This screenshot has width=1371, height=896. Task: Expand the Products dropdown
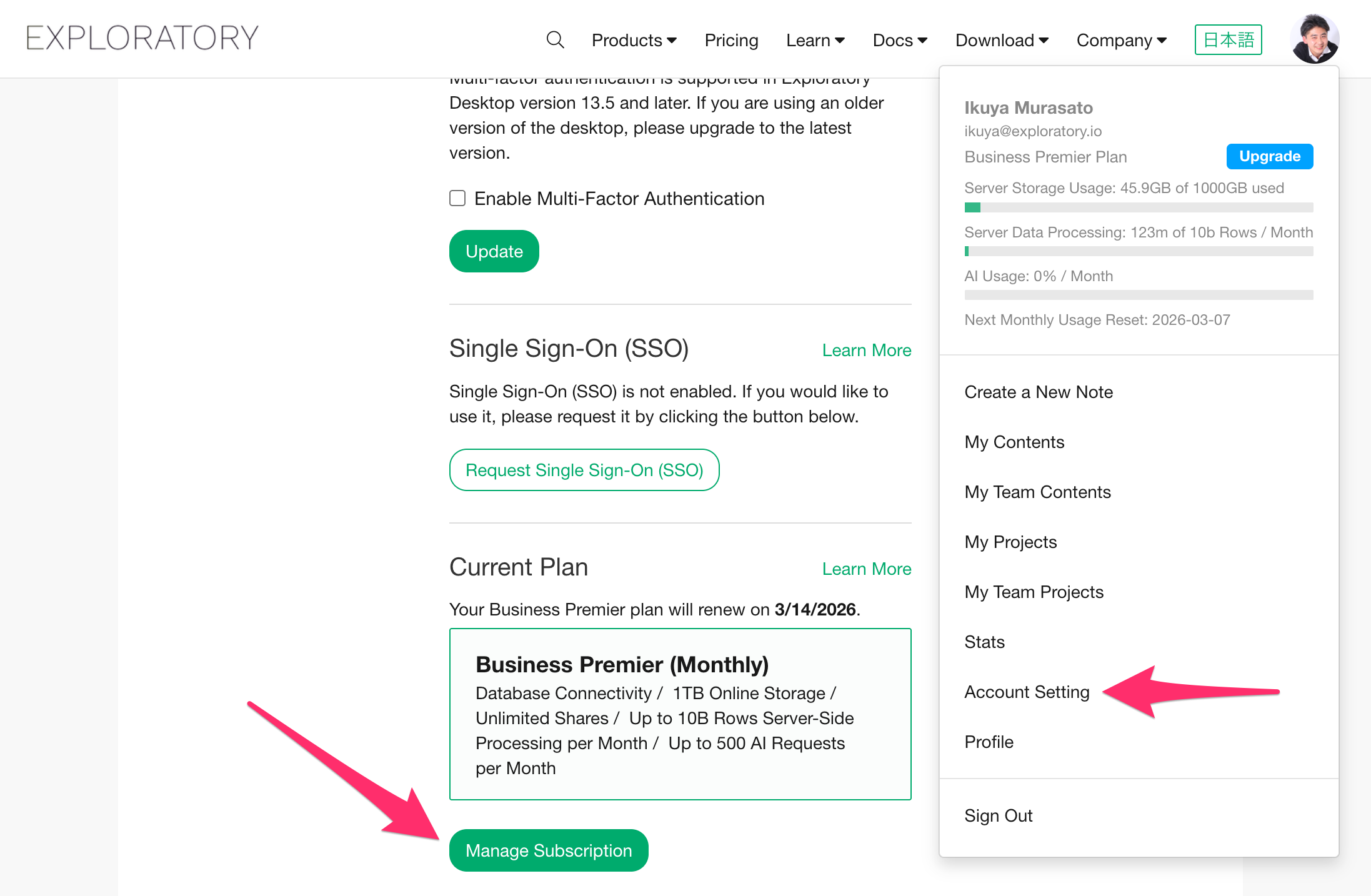click(634, 41)
